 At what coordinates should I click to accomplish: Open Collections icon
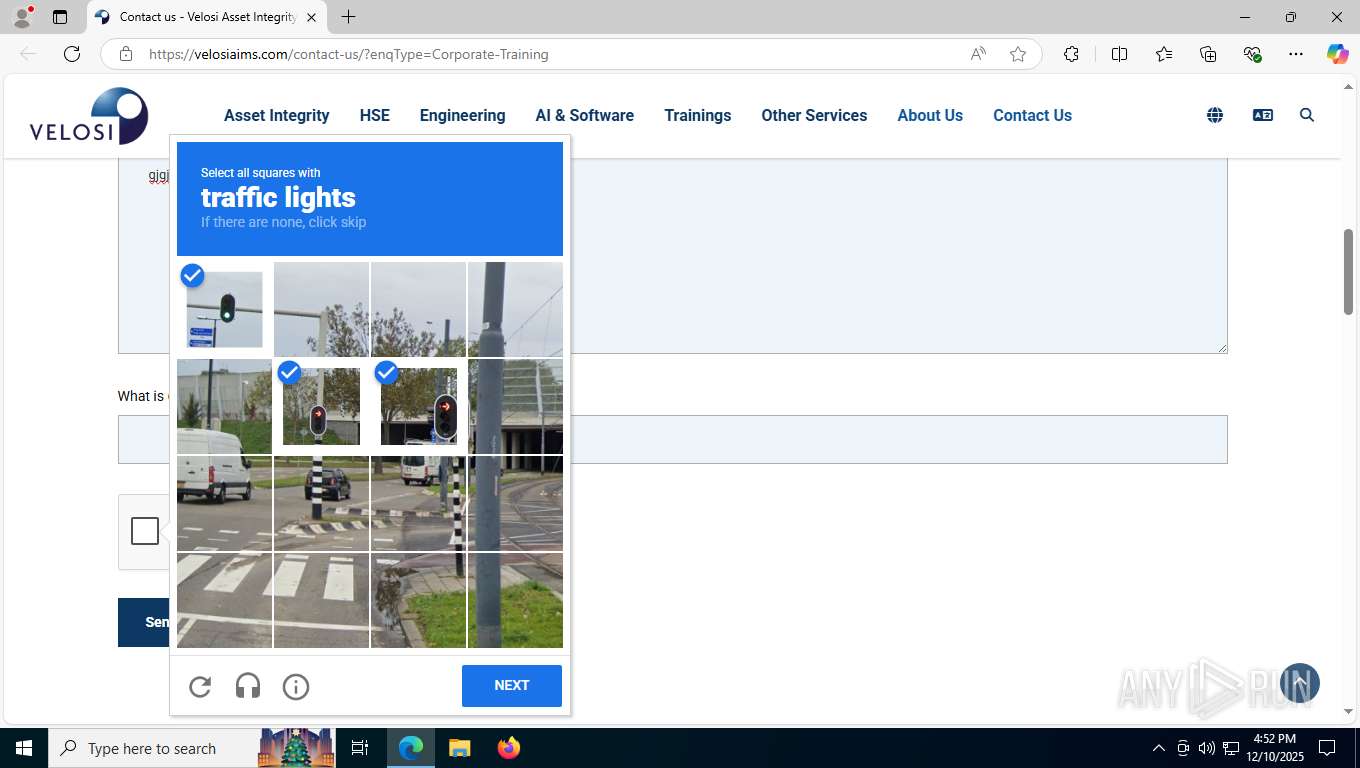(x=1208, y=54)
